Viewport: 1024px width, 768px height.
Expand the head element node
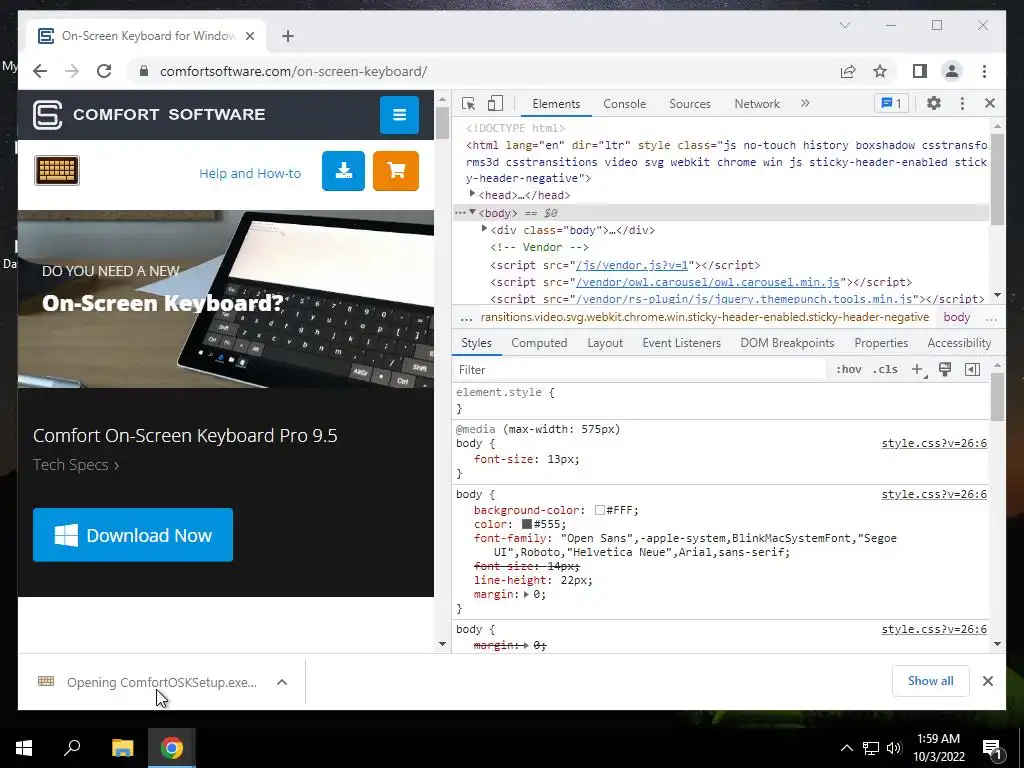[x=472, y=194]
